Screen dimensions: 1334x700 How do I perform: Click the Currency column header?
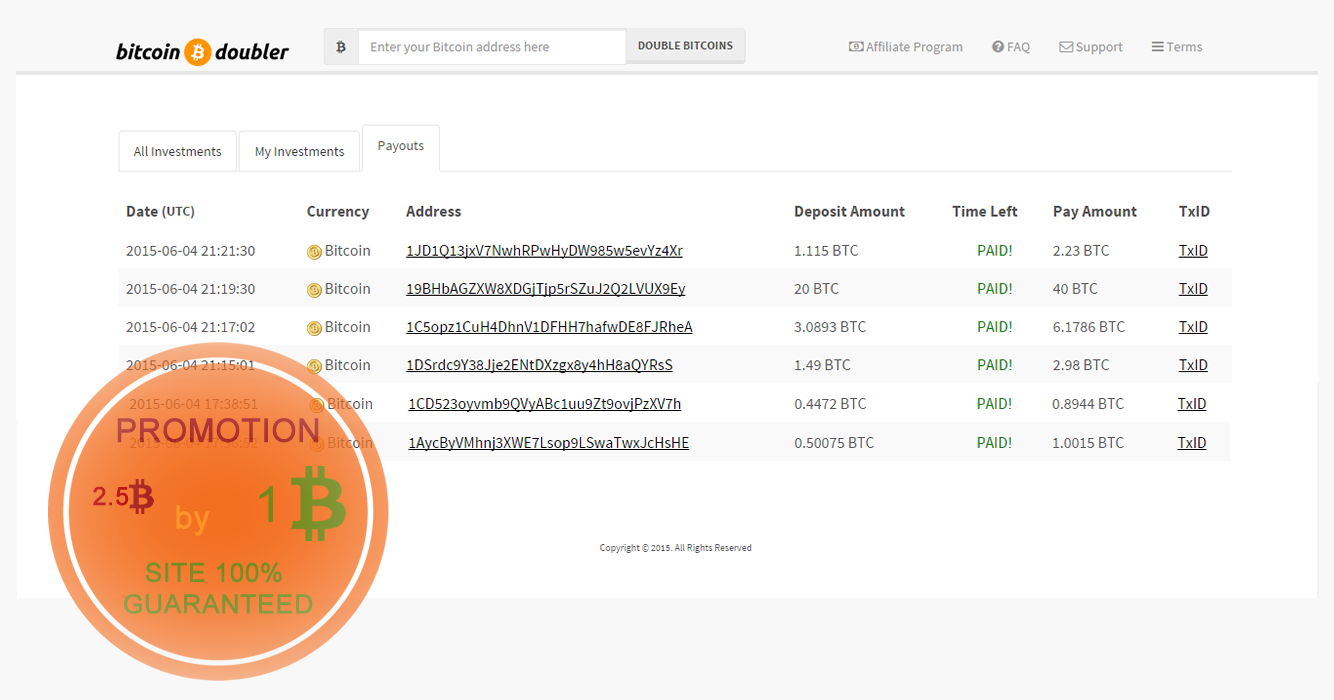pos(338,212)
